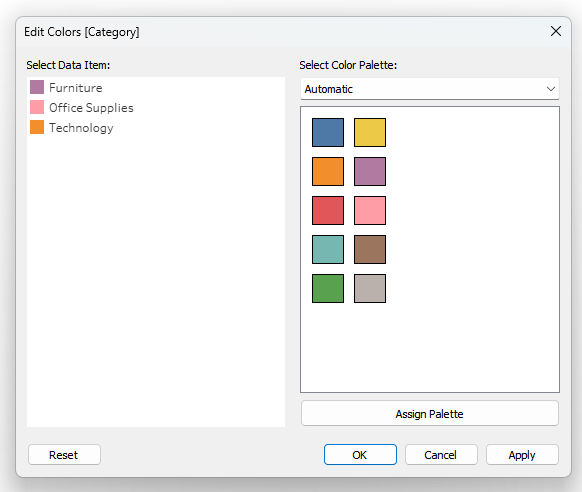Click the dropdown chevron beside Automatic

pyautogui.click(x=550, y=89)
